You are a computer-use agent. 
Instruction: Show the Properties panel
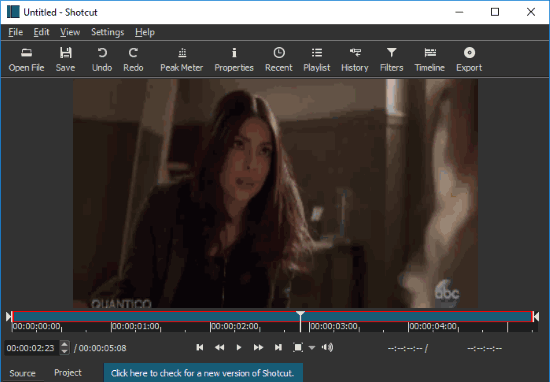(234, 60)
